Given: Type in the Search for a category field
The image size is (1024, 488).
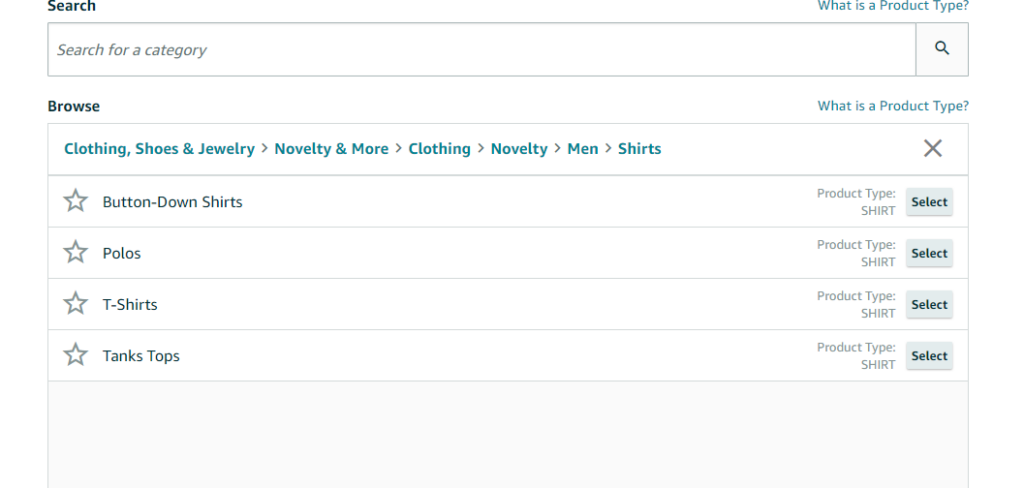Looking at the screenshot, I should 480,49.
